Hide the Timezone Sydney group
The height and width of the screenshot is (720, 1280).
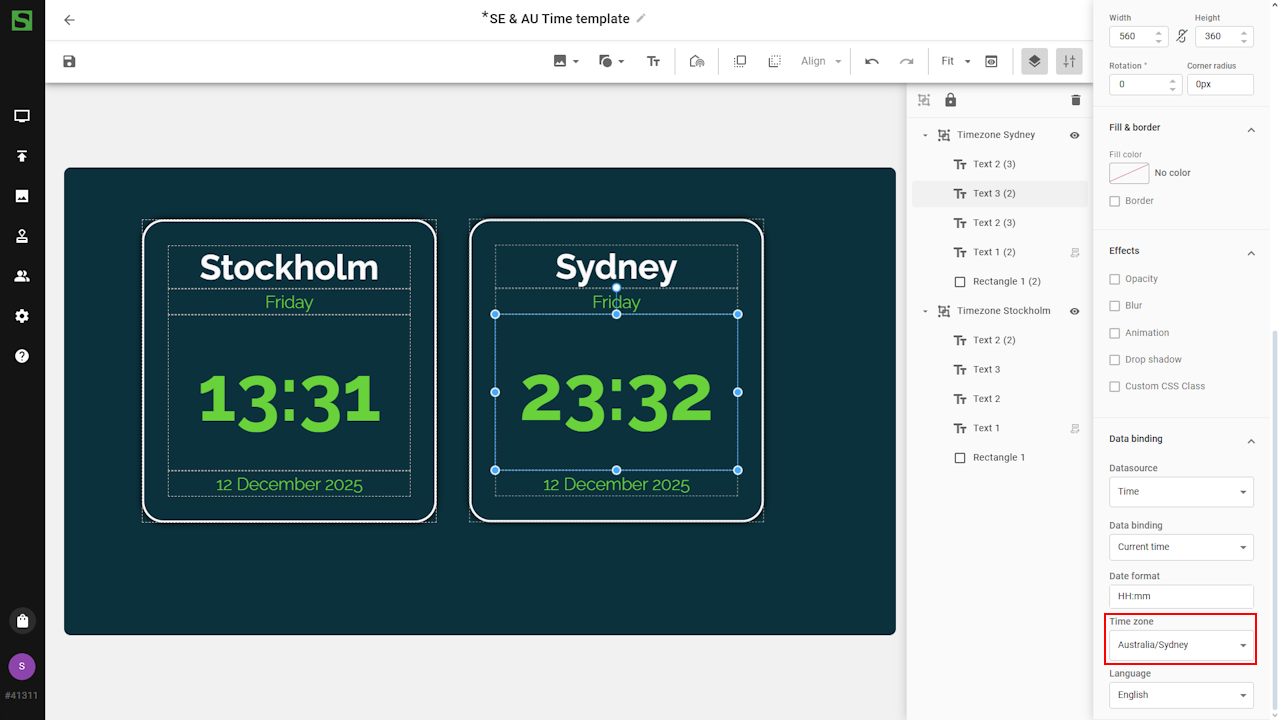tap(1075, 135)
